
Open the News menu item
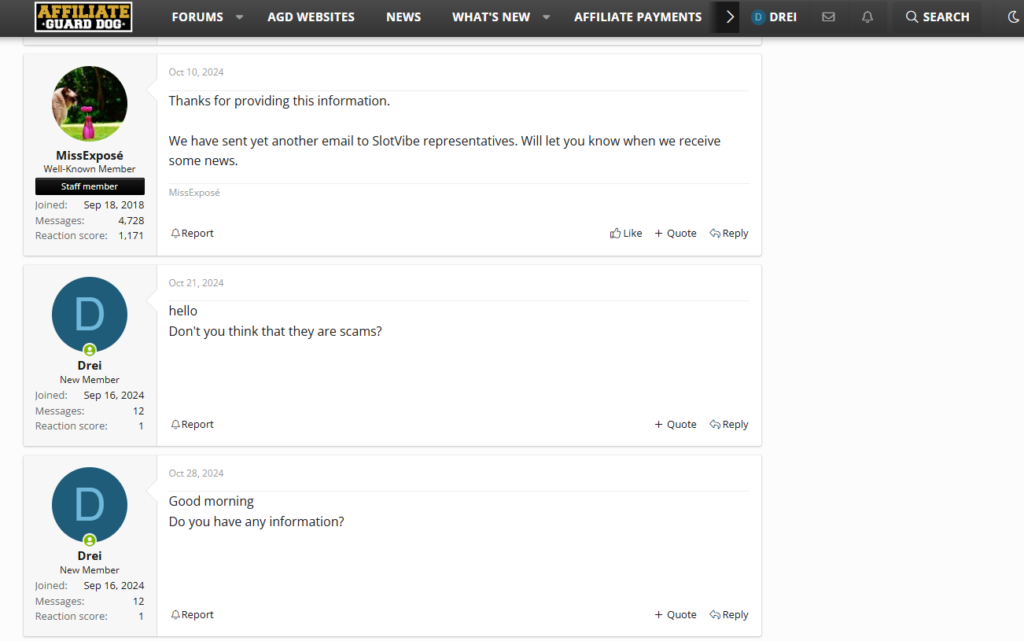click(x=403, y=17)
